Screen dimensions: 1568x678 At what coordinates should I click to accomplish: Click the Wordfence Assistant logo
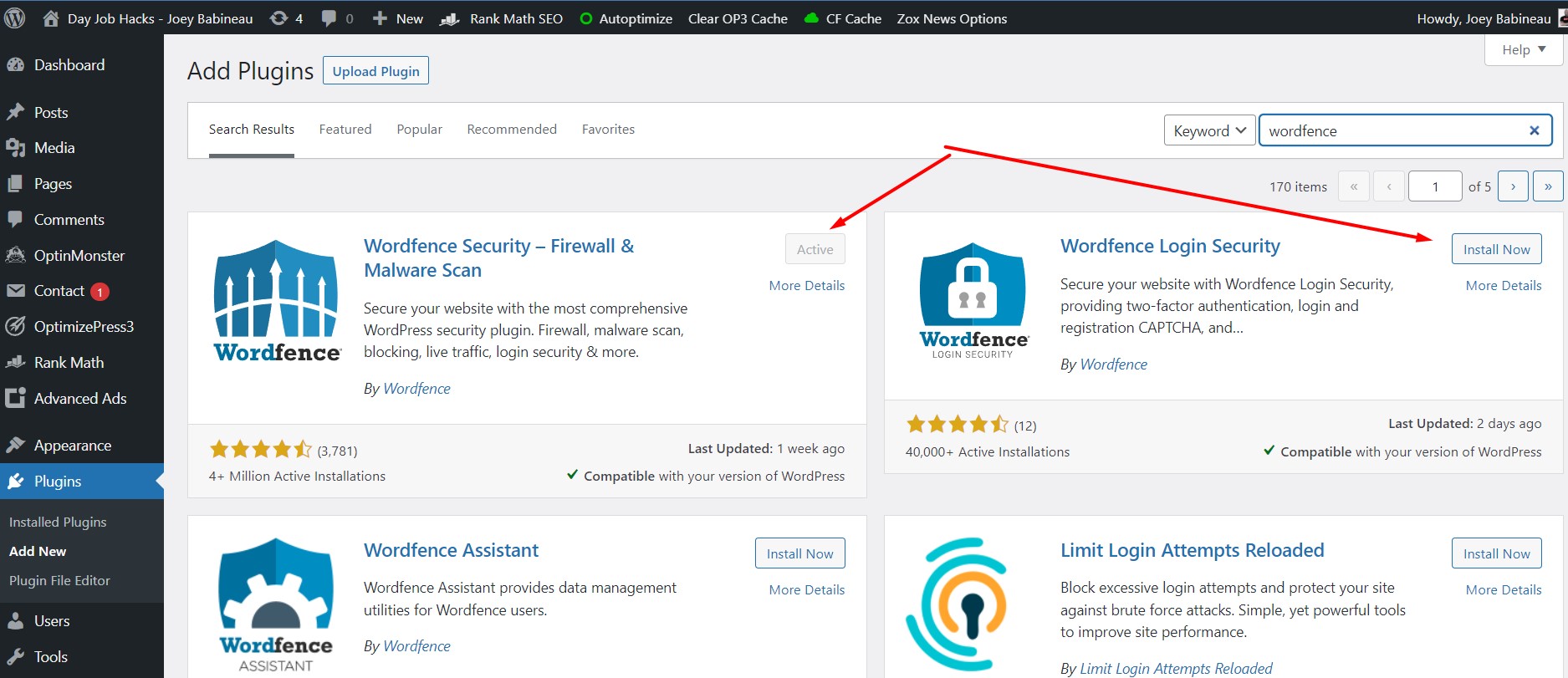point(276,605)
